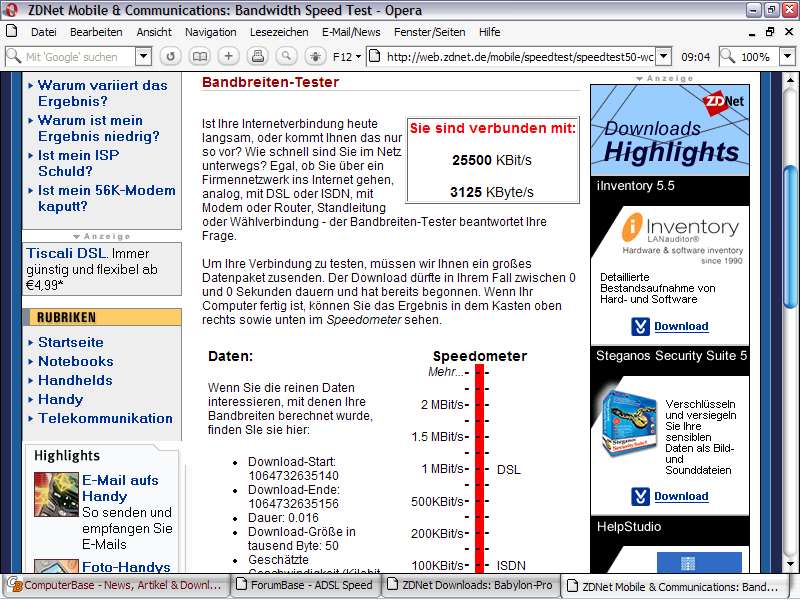Open the E-Mail/News menu
This screenshot has width=800, height=600.
351,32
